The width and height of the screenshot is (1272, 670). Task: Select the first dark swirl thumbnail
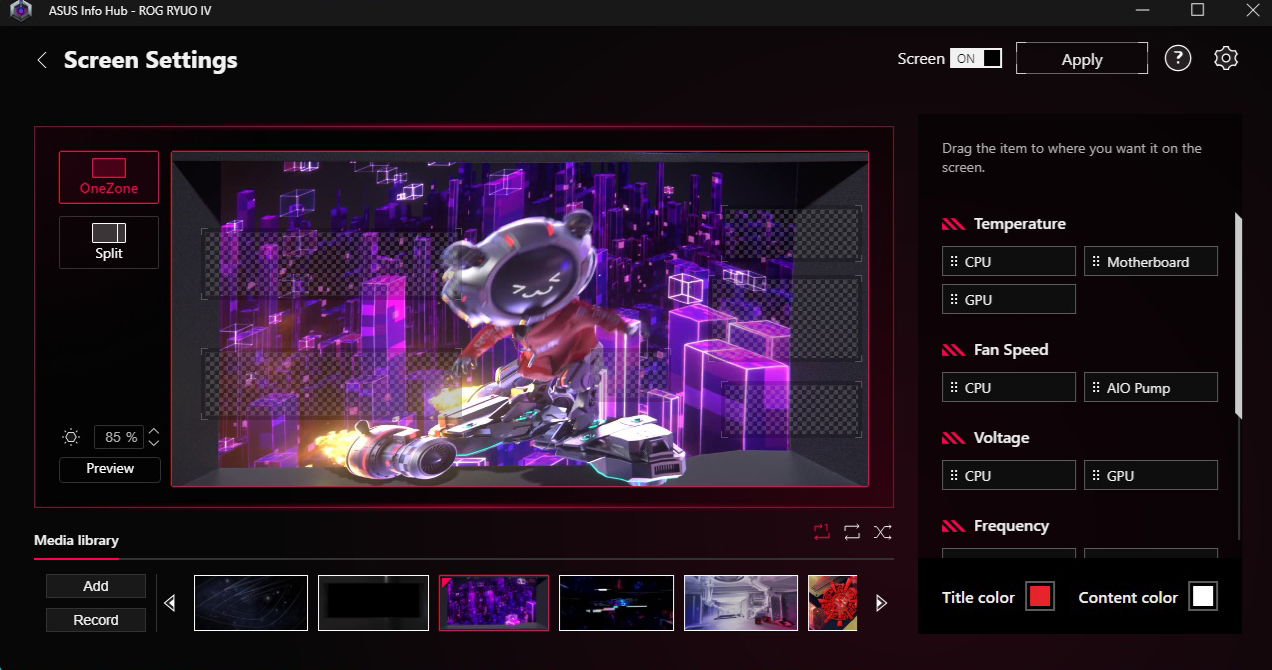pos(250,603)
